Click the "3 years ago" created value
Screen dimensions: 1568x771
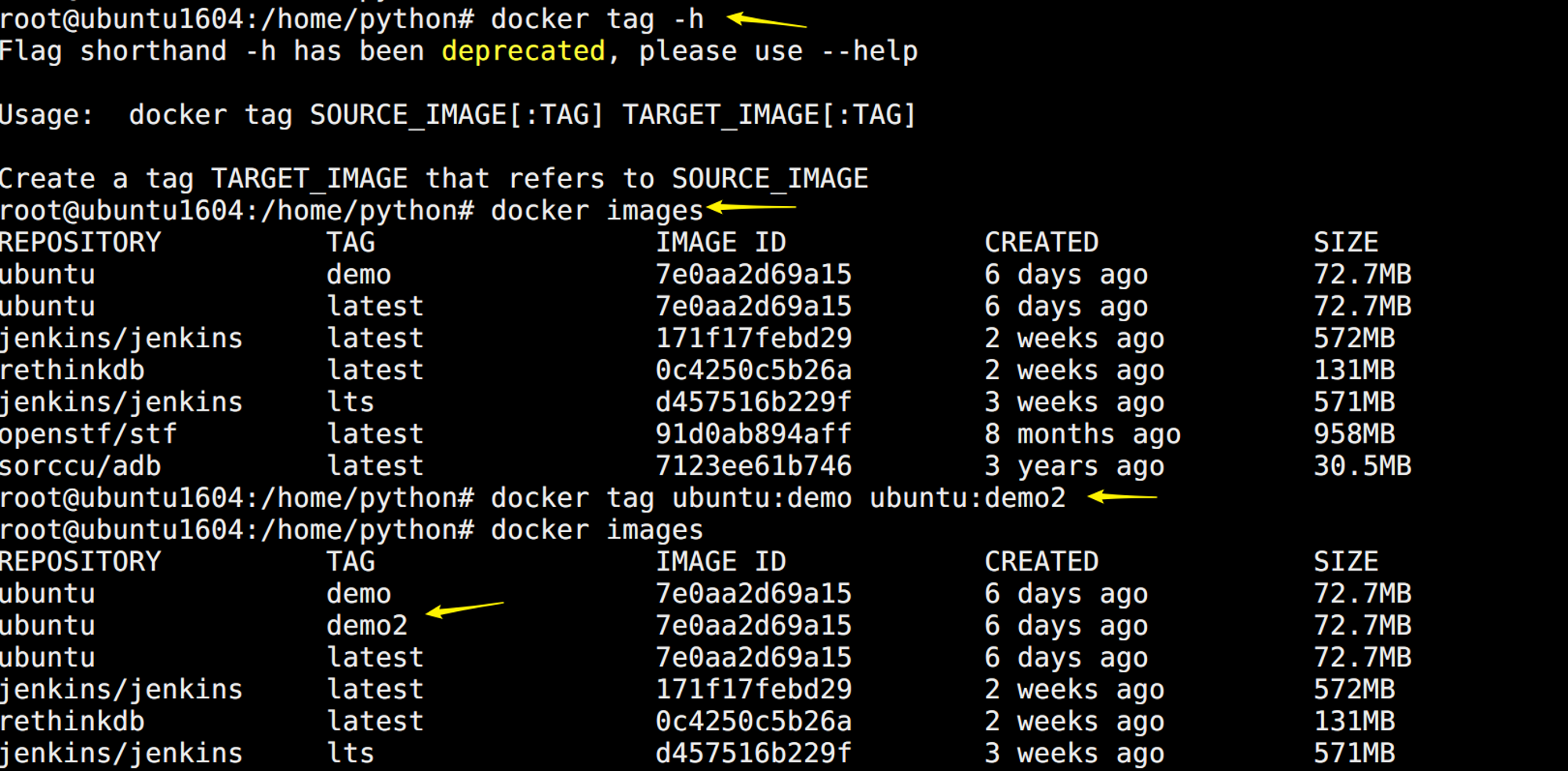[1074, 466]
